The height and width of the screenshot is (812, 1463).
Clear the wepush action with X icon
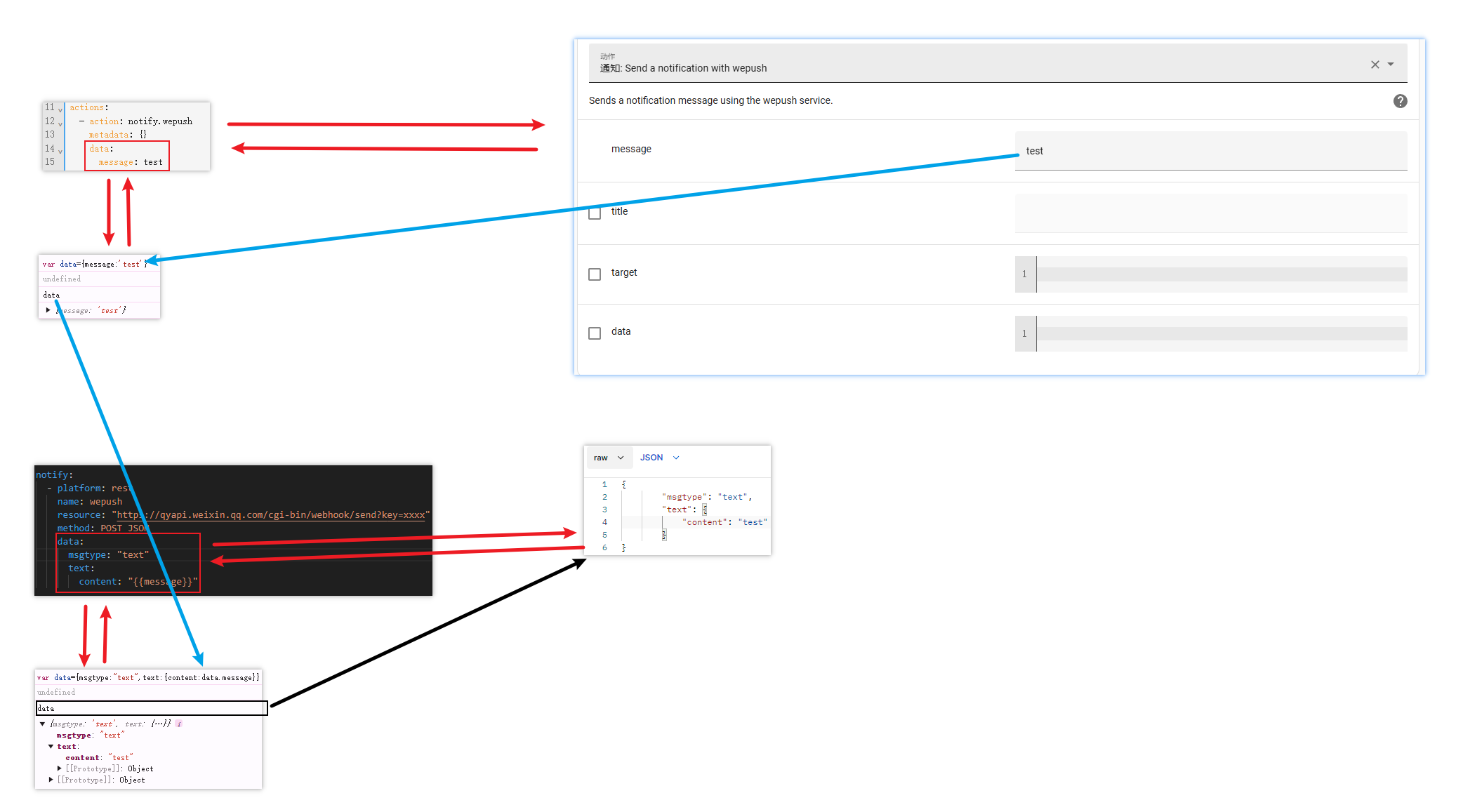tap(1375, 65)
